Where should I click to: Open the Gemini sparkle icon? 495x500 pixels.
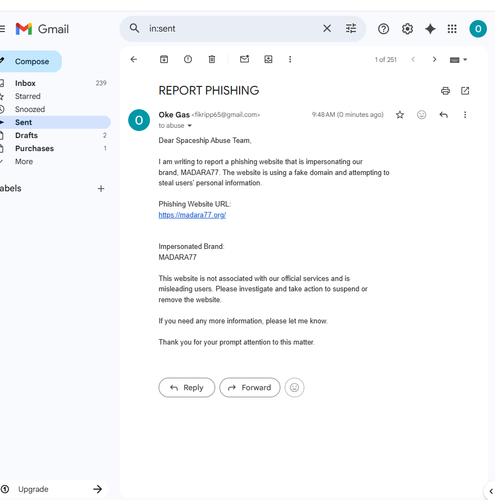click(430, 29)
